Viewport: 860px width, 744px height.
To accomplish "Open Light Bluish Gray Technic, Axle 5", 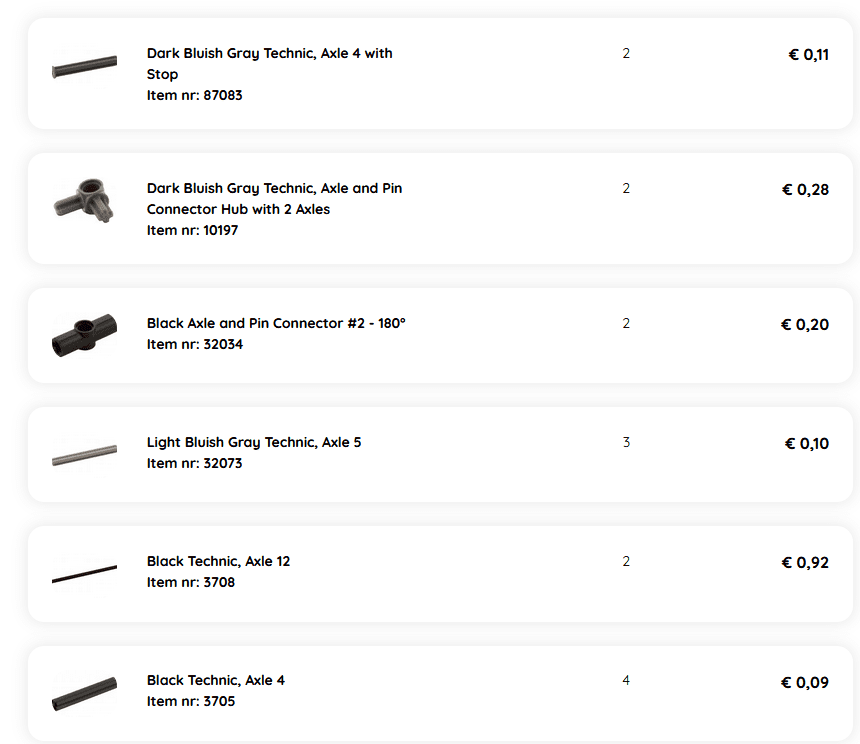I will click(254, 442).
